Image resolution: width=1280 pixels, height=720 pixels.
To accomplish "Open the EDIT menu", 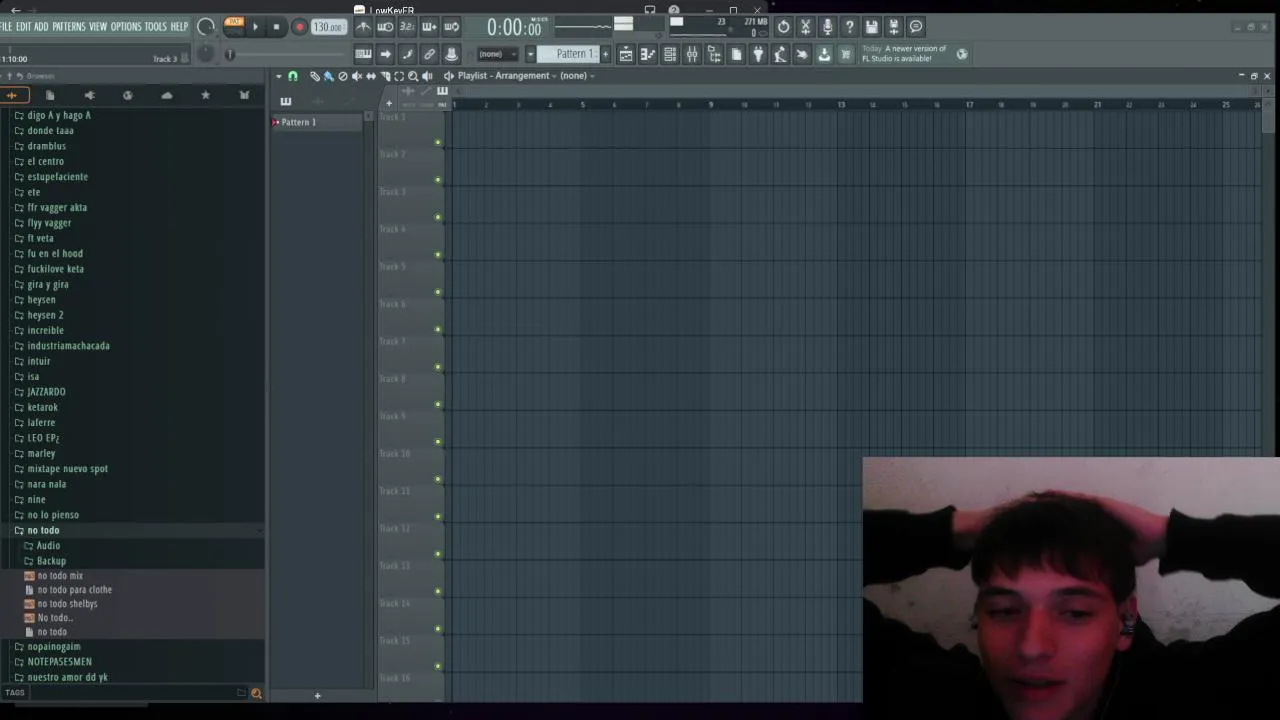I will (x=23, y=27).
